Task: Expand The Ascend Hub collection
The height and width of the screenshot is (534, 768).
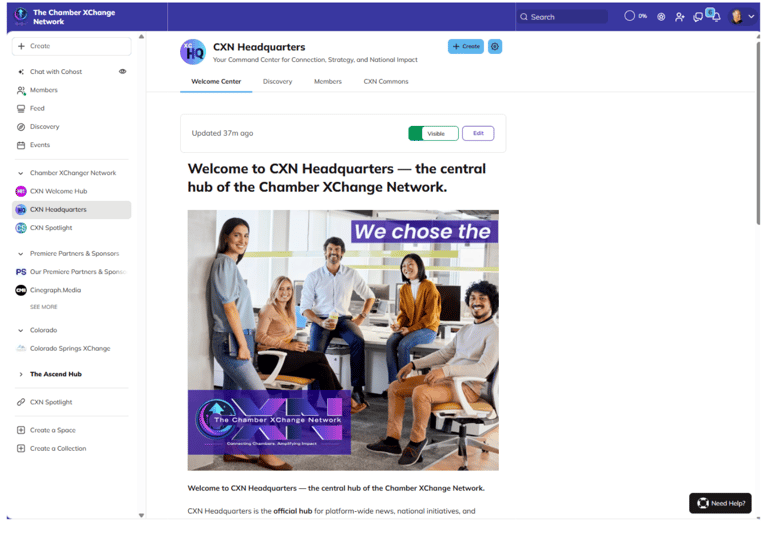Action: 21,374
